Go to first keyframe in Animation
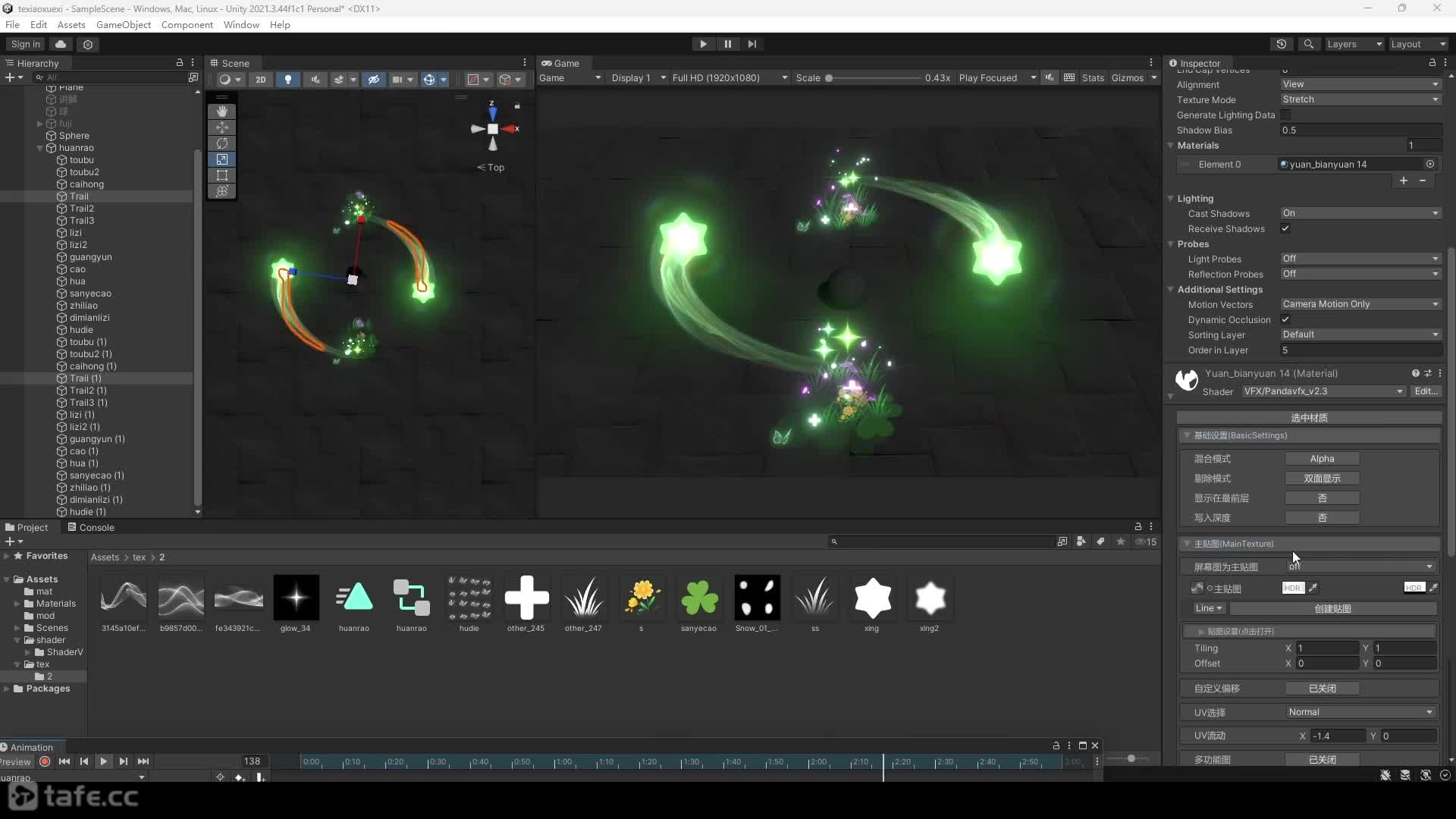Viewport: 1456px width, 819px height. click(64, 761)
